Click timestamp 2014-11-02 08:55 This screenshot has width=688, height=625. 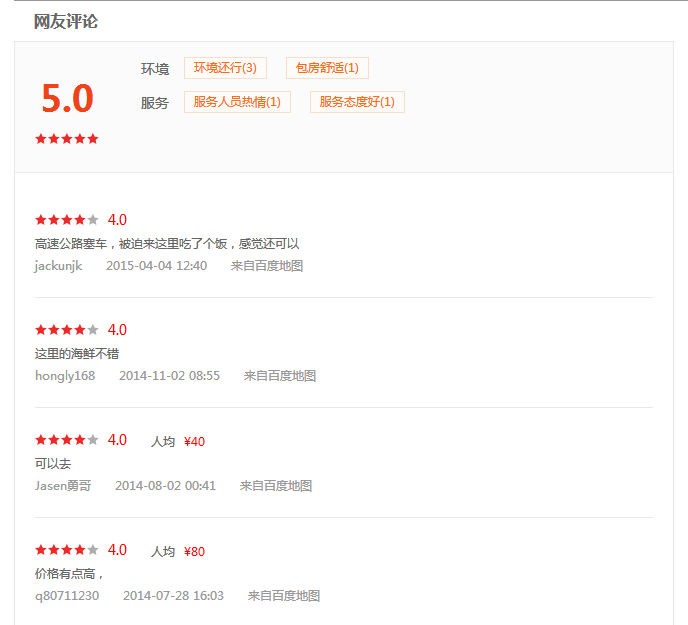pos(169,376)
